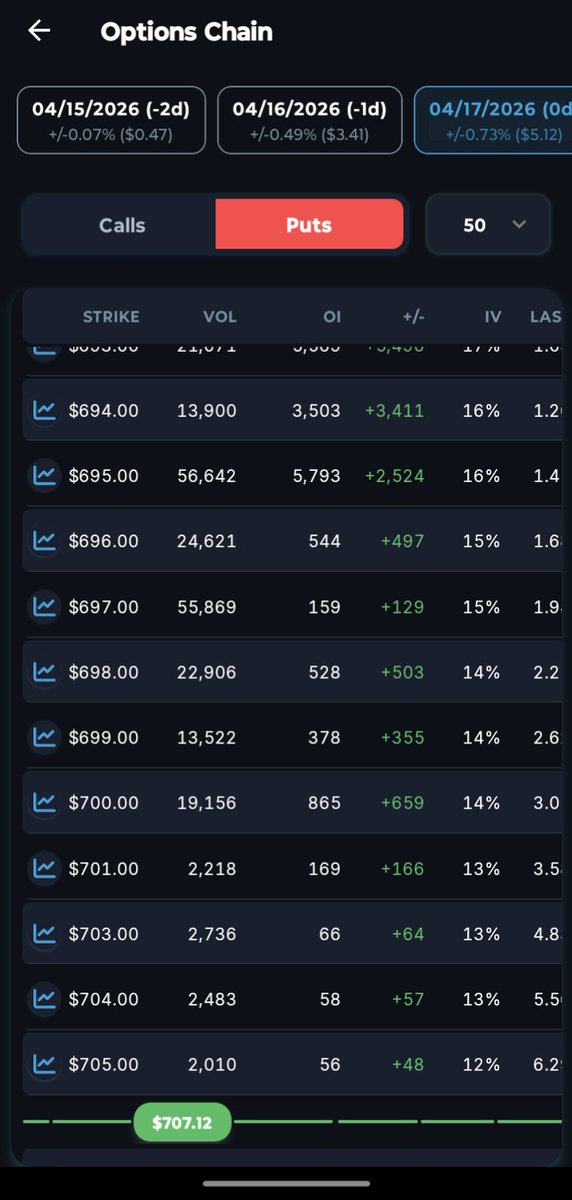Select the $700.00 strike cell

[x=104, y=802]
